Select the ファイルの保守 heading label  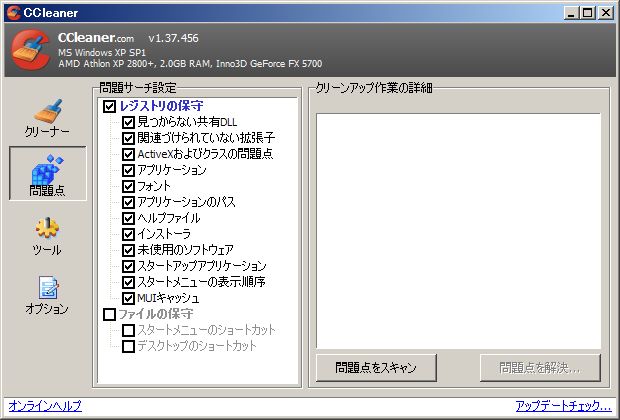tap(156, 314)
